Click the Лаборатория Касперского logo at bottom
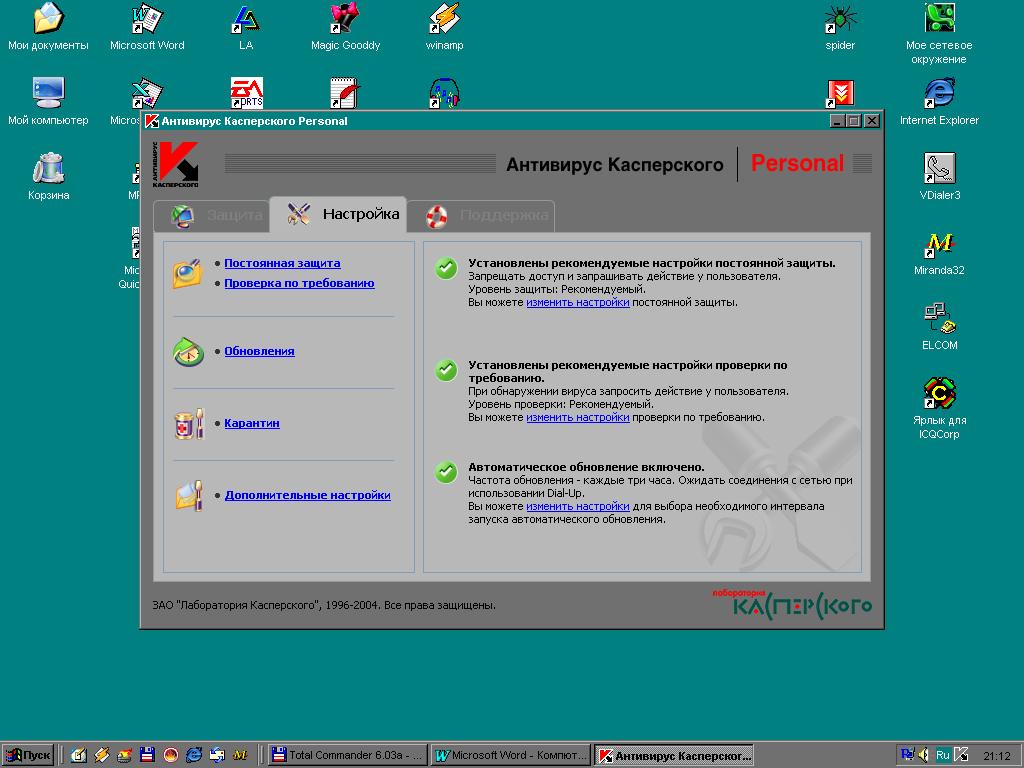Viewport: 1024px width, 768px height. [x=792, y=604]
